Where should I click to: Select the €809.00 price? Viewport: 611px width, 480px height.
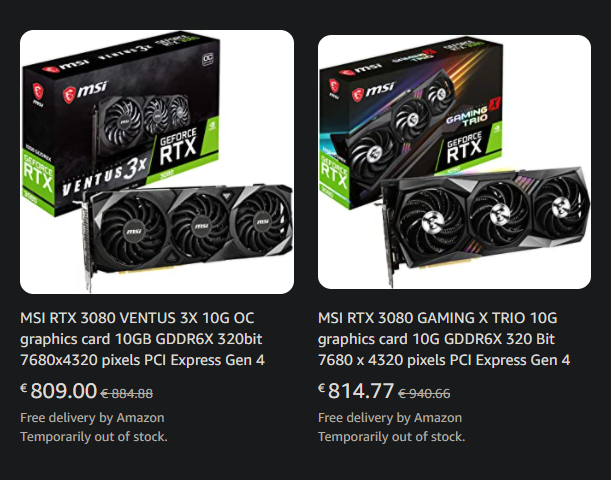tap(58, 390)
